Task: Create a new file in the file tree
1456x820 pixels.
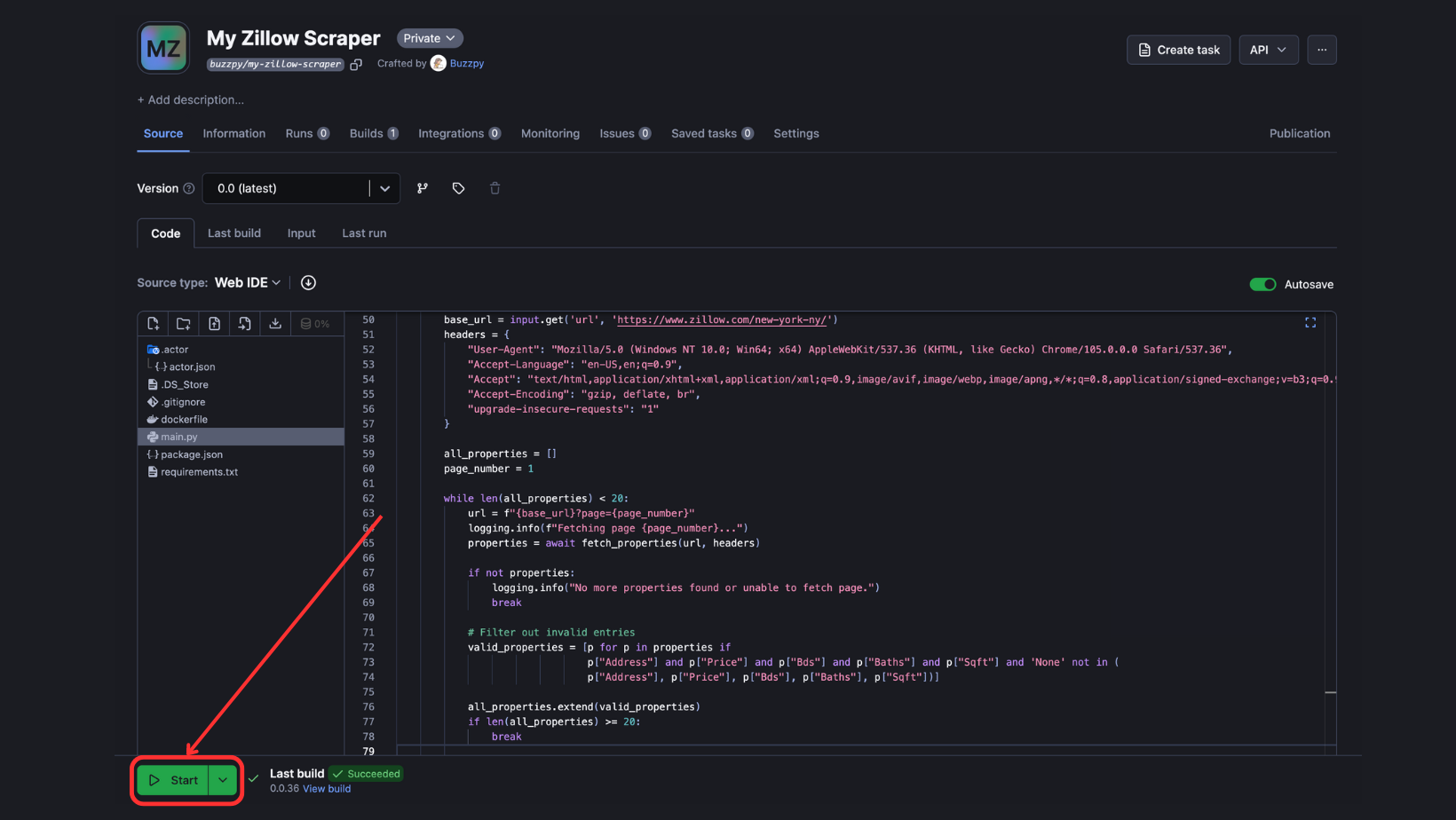Action: 152,323
